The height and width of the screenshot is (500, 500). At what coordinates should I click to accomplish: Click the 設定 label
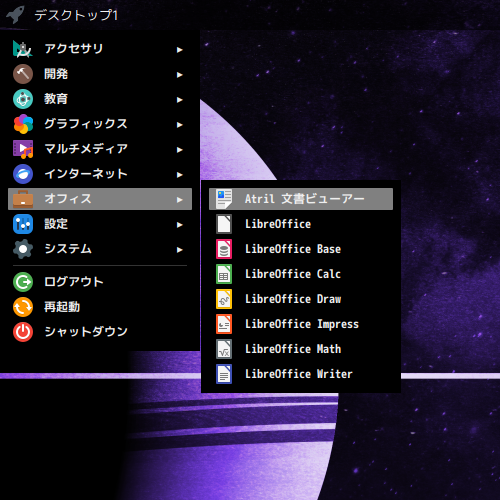56,224
